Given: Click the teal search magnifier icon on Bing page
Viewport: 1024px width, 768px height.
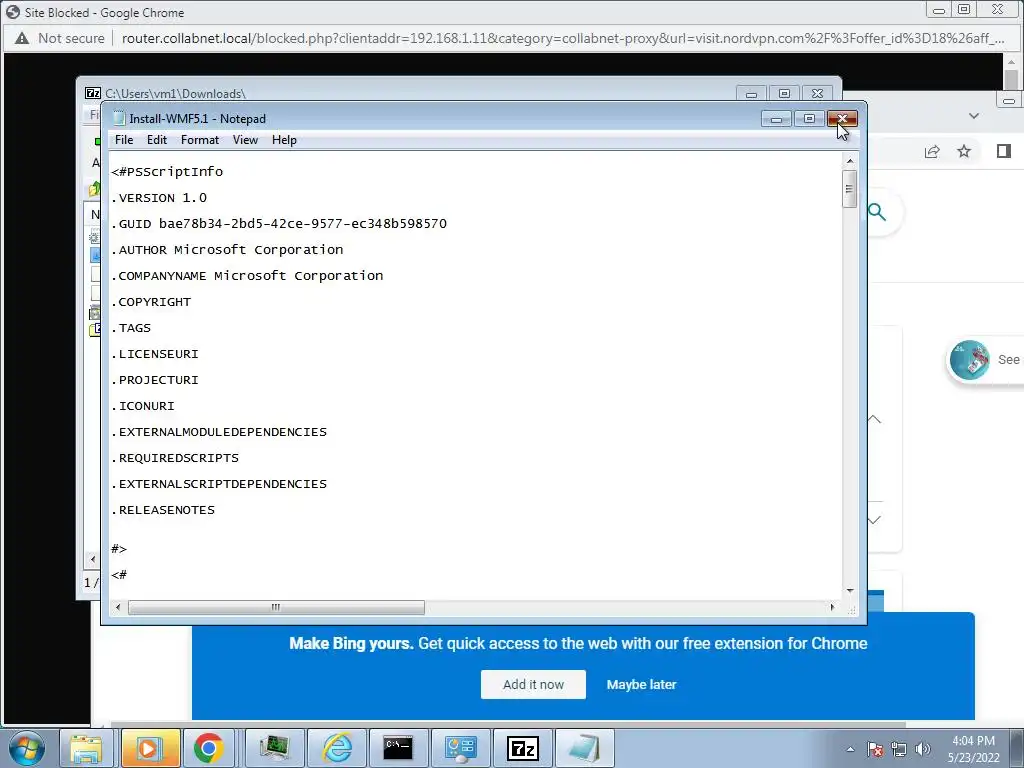Looking at the screenshot, I should click(x=876, y=212).
